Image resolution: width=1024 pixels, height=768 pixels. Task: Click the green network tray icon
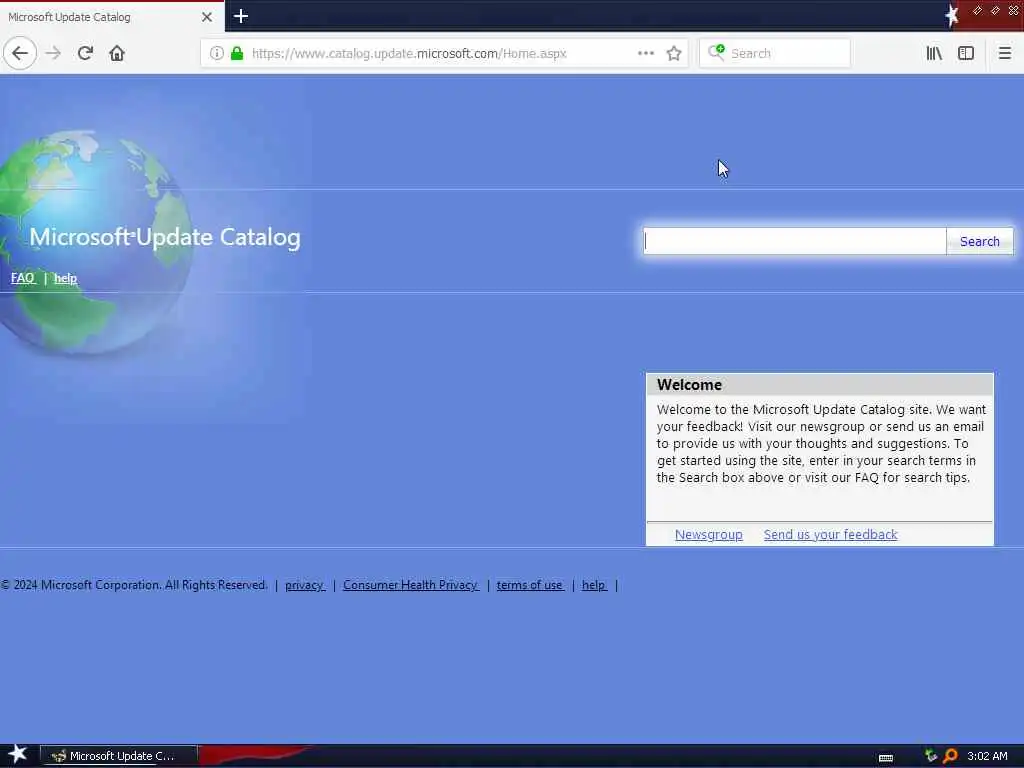(930, 756)
